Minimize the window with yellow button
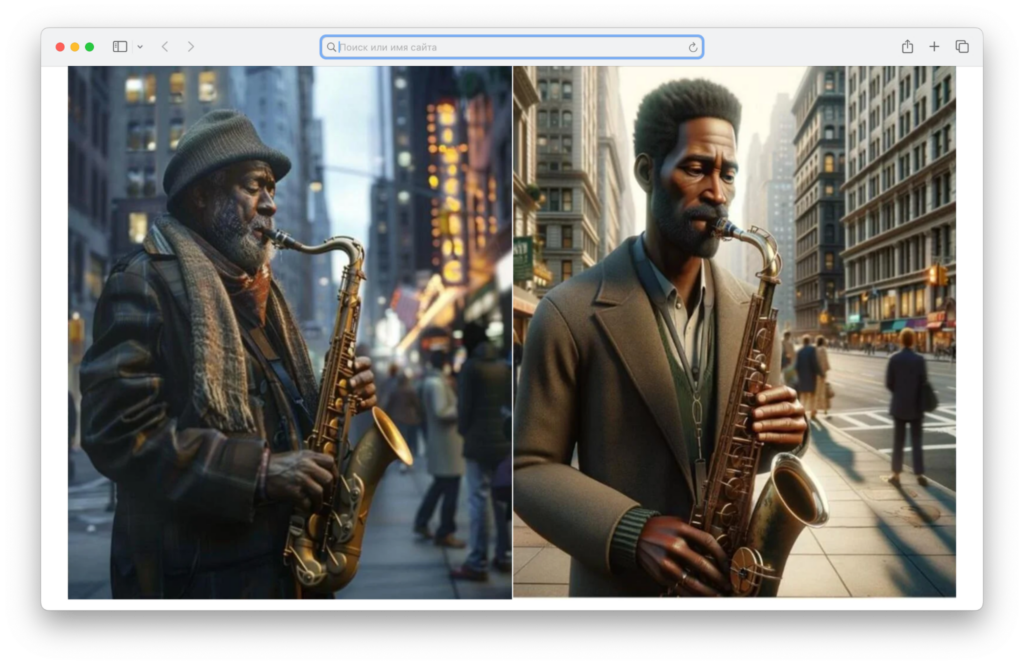This screenshot has width=1024, height=665. (x=74, y=47)
